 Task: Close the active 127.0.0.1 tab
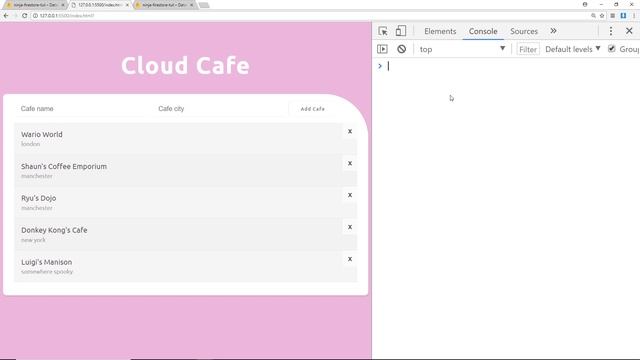click(x=127, y=5)
